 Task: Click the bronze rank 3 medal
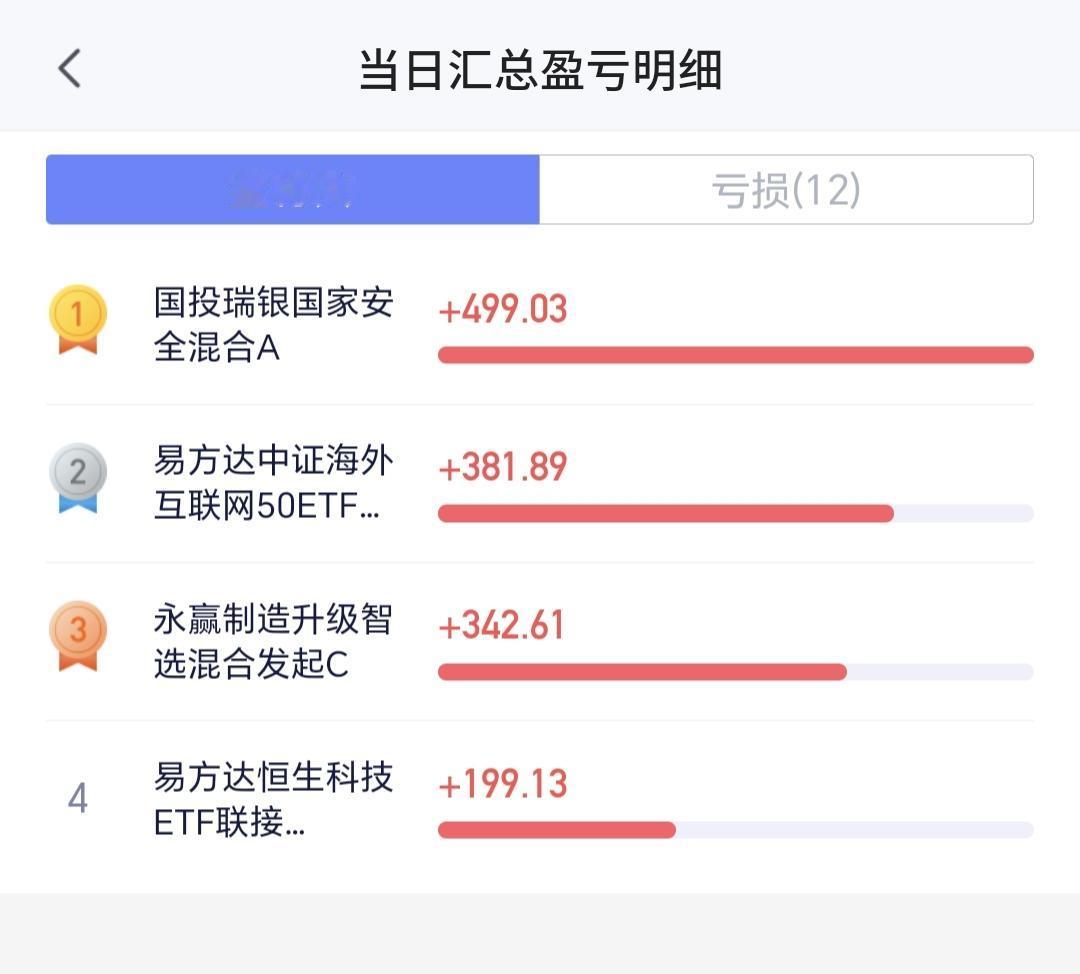point(78,636)
